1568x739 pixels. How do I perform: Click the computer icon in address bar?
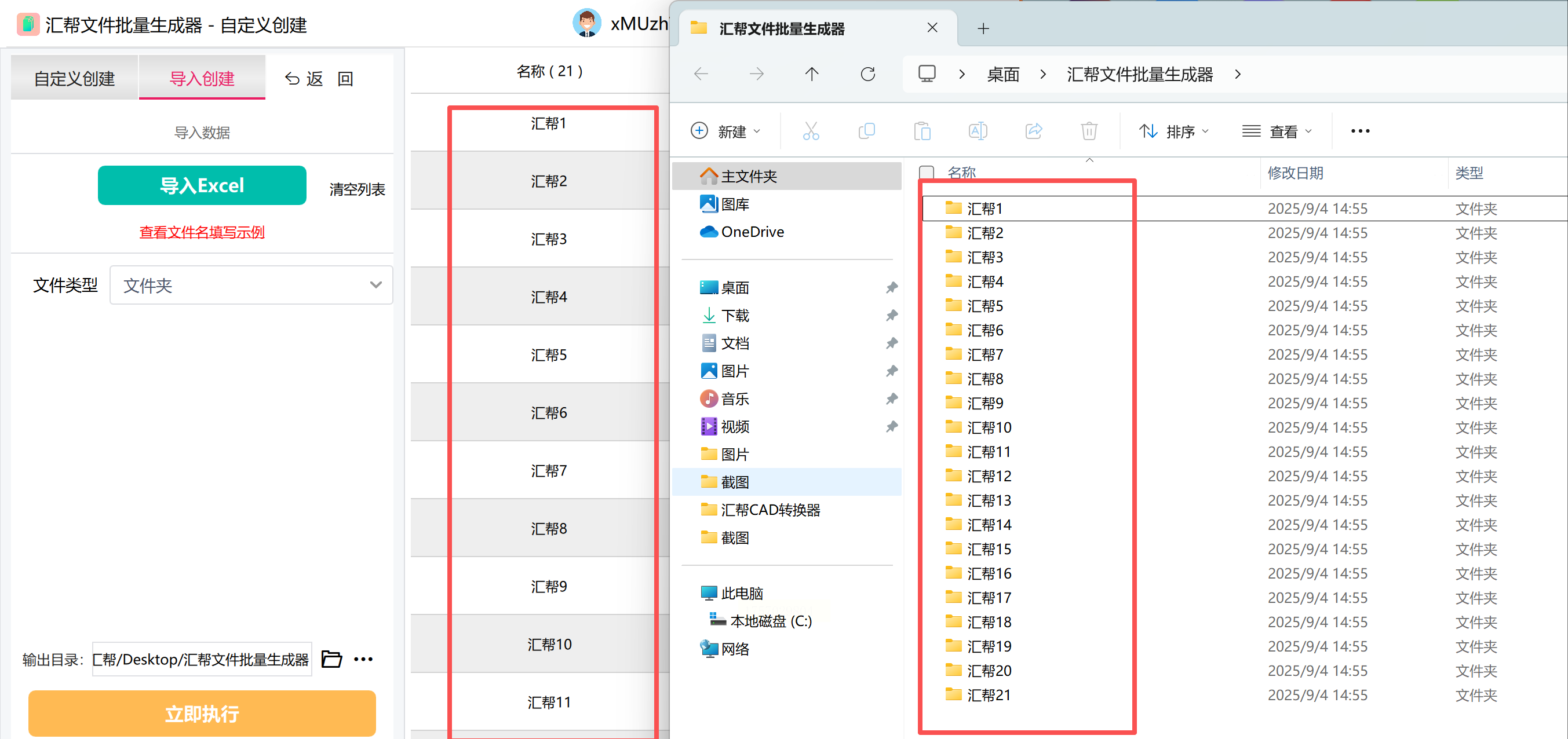click(x=927, y=74)
